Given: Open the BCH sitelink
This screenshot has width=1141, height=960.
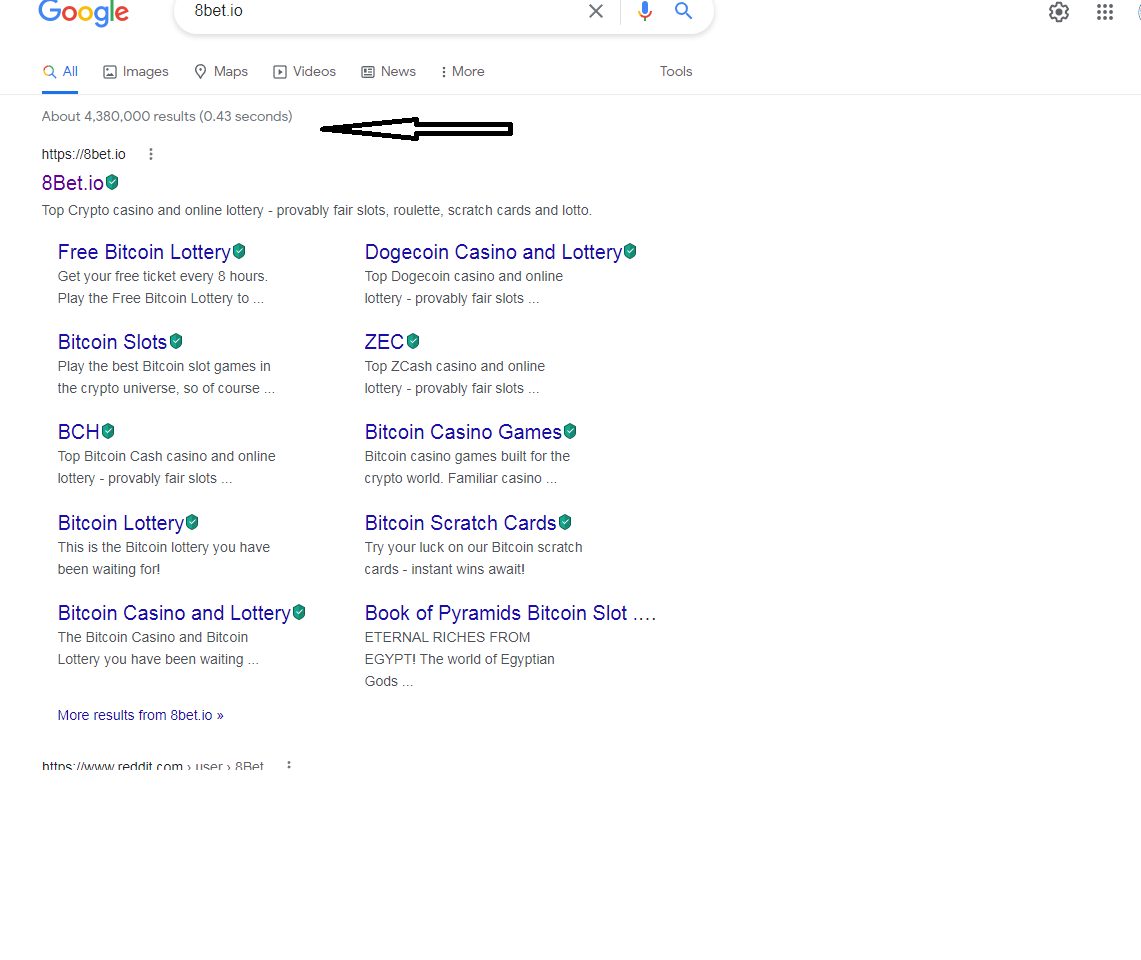Looking at the screenshot, I should point(79,432).
